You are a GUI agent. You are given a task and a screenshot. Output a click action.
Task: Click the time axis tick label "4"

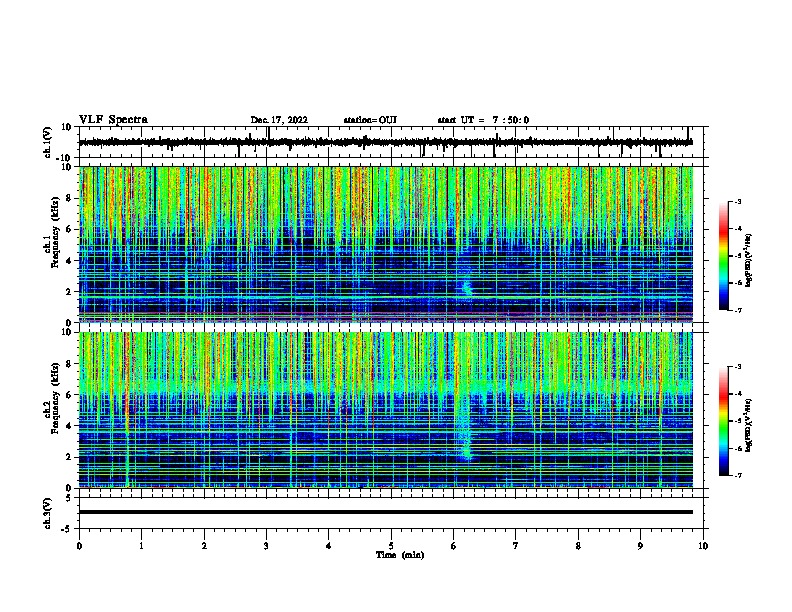click(329, 546)
